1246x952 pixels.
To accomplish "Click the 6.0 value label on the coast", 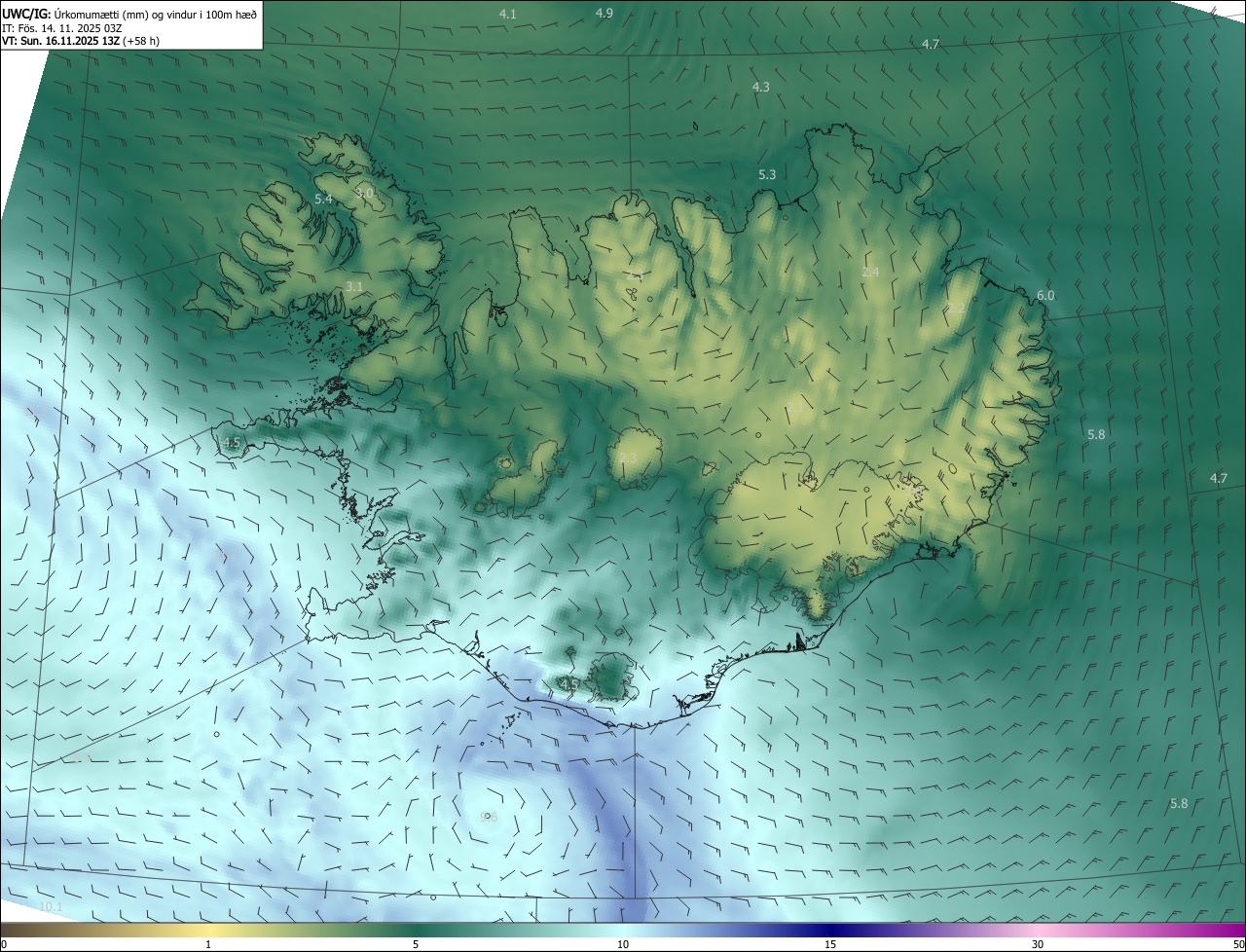I will tap(1045, 295).
